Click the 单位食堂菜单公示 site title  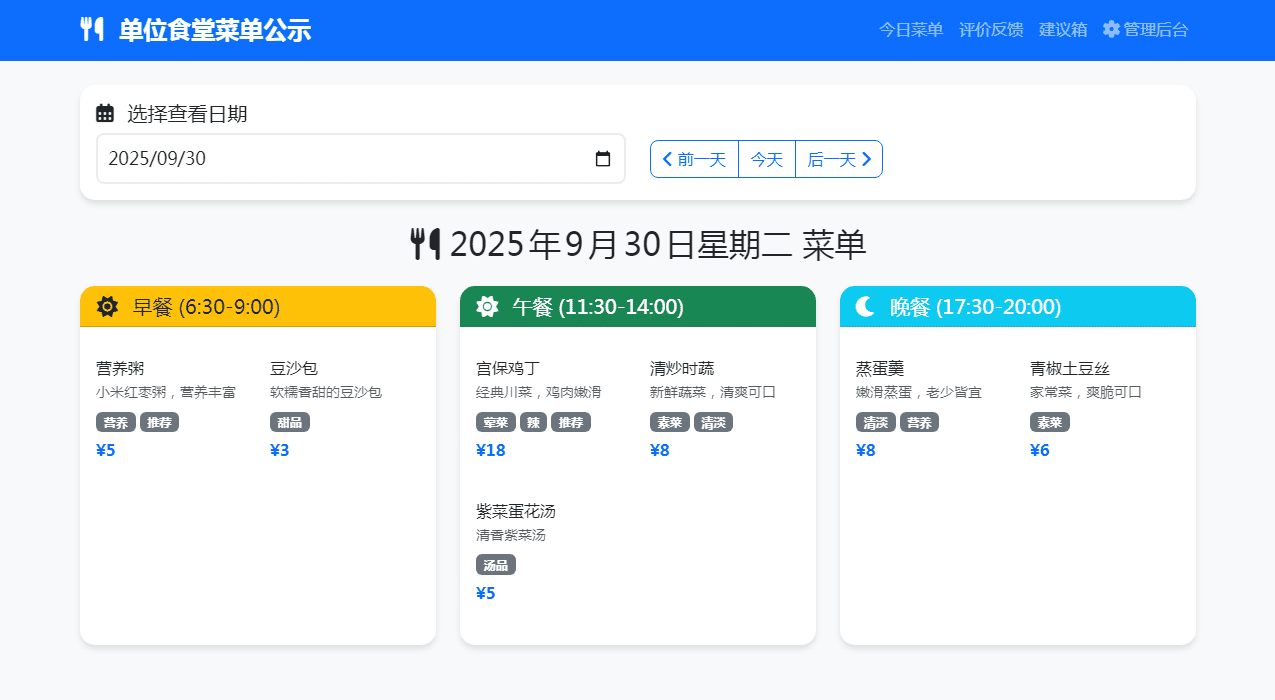(215, 30)
